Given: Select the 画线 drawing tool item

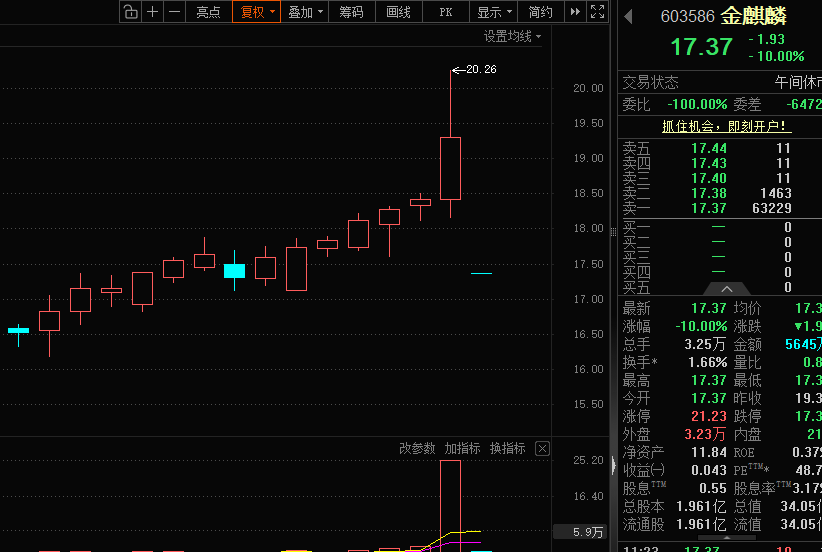Looking at the screenshot, I should pyautogui.click(x=398, y=12).
